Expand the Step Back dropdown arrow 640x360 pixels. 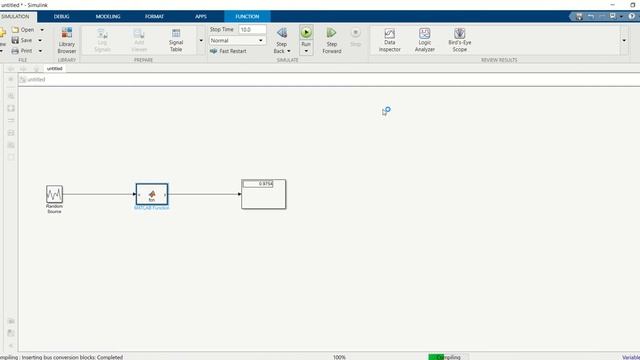click(289, 51)
